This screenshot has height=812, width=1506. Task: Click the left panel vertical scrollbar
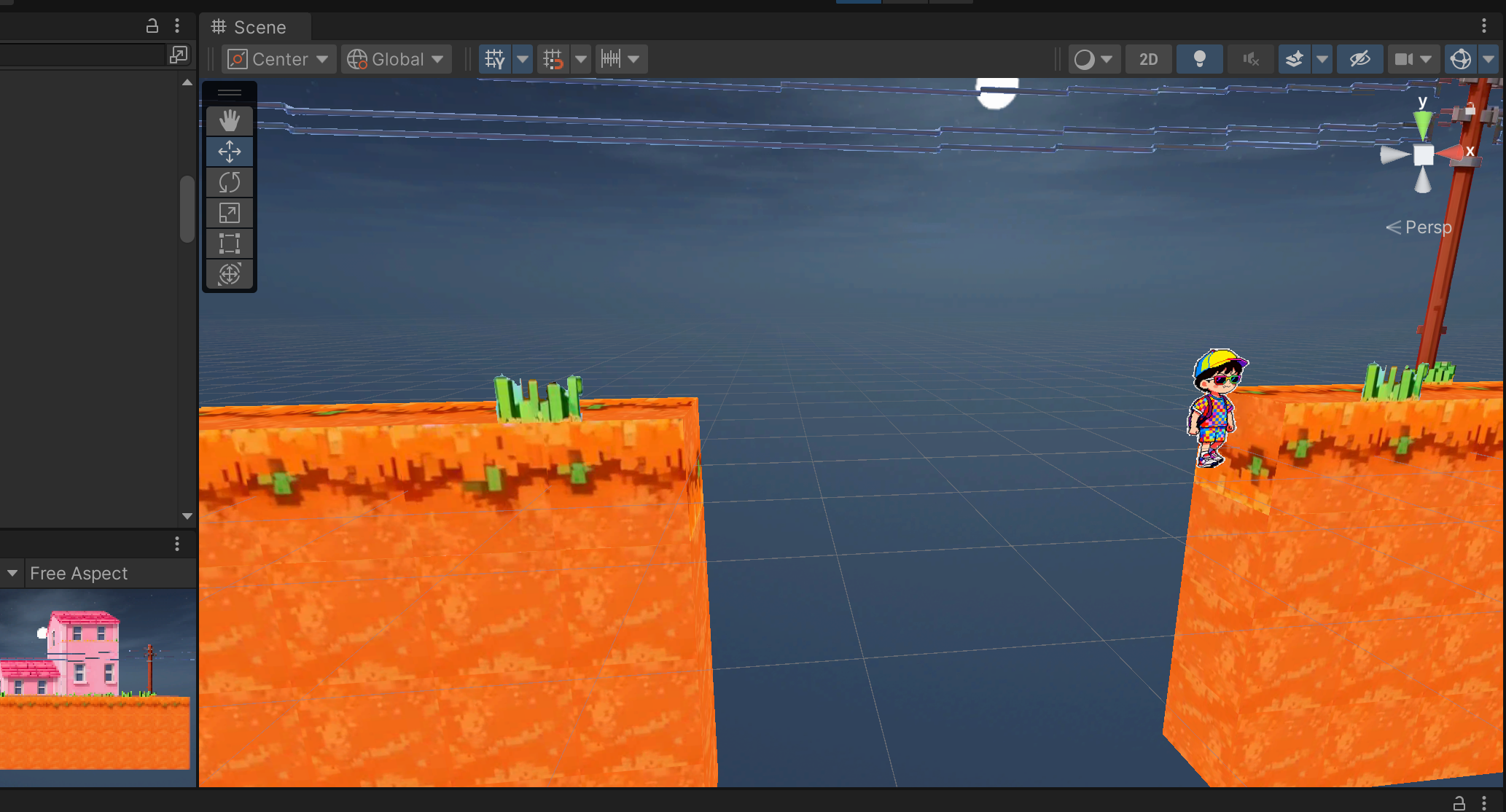pos(187,208)
